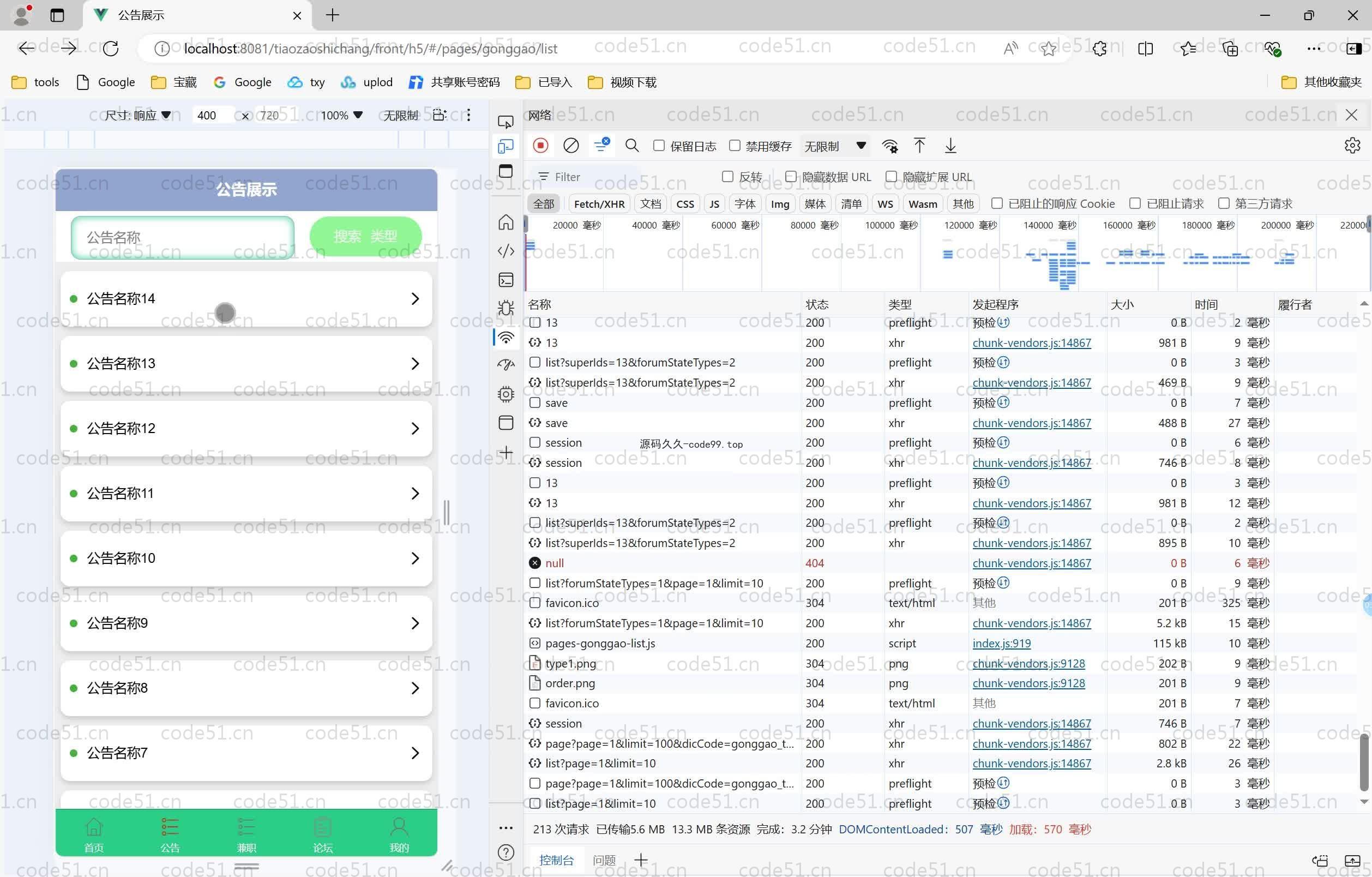
Task: Enable the 禁用缓存 checkbox
Action: point(735,146)
